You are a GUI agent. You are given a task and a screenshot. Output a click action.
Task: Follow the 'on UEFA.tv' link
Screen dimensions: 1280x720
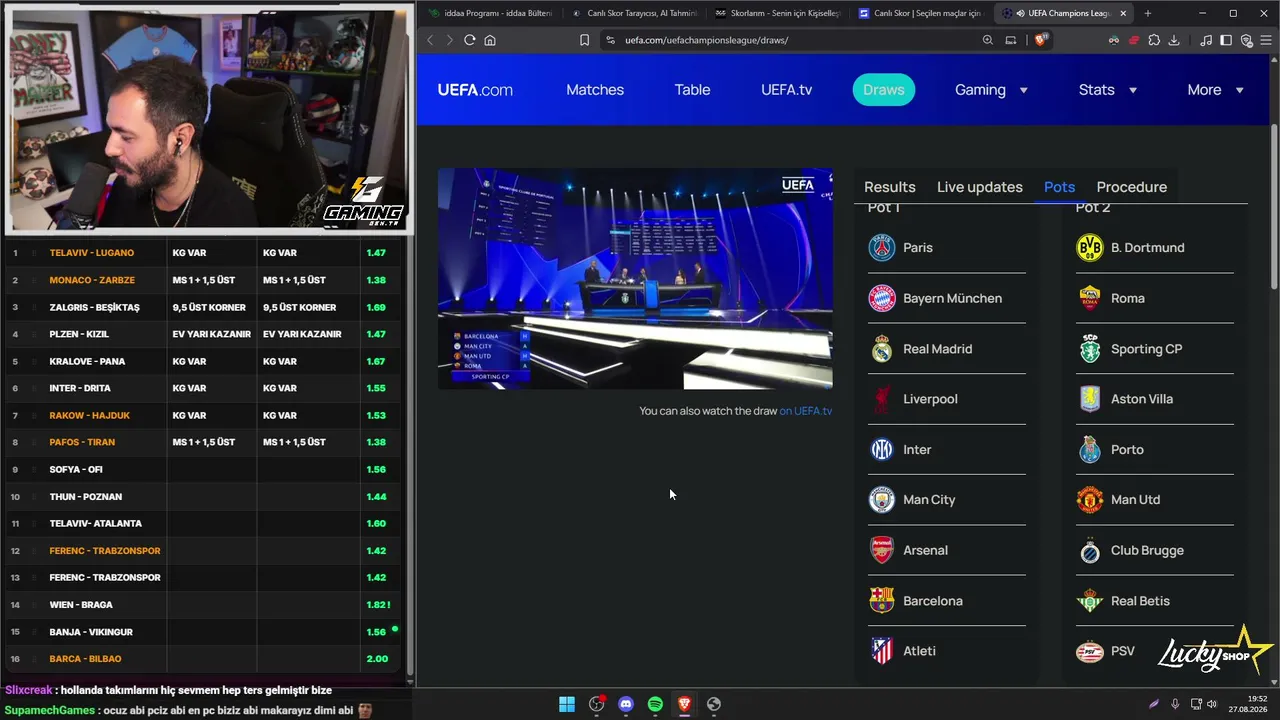[x=806, y=411]
